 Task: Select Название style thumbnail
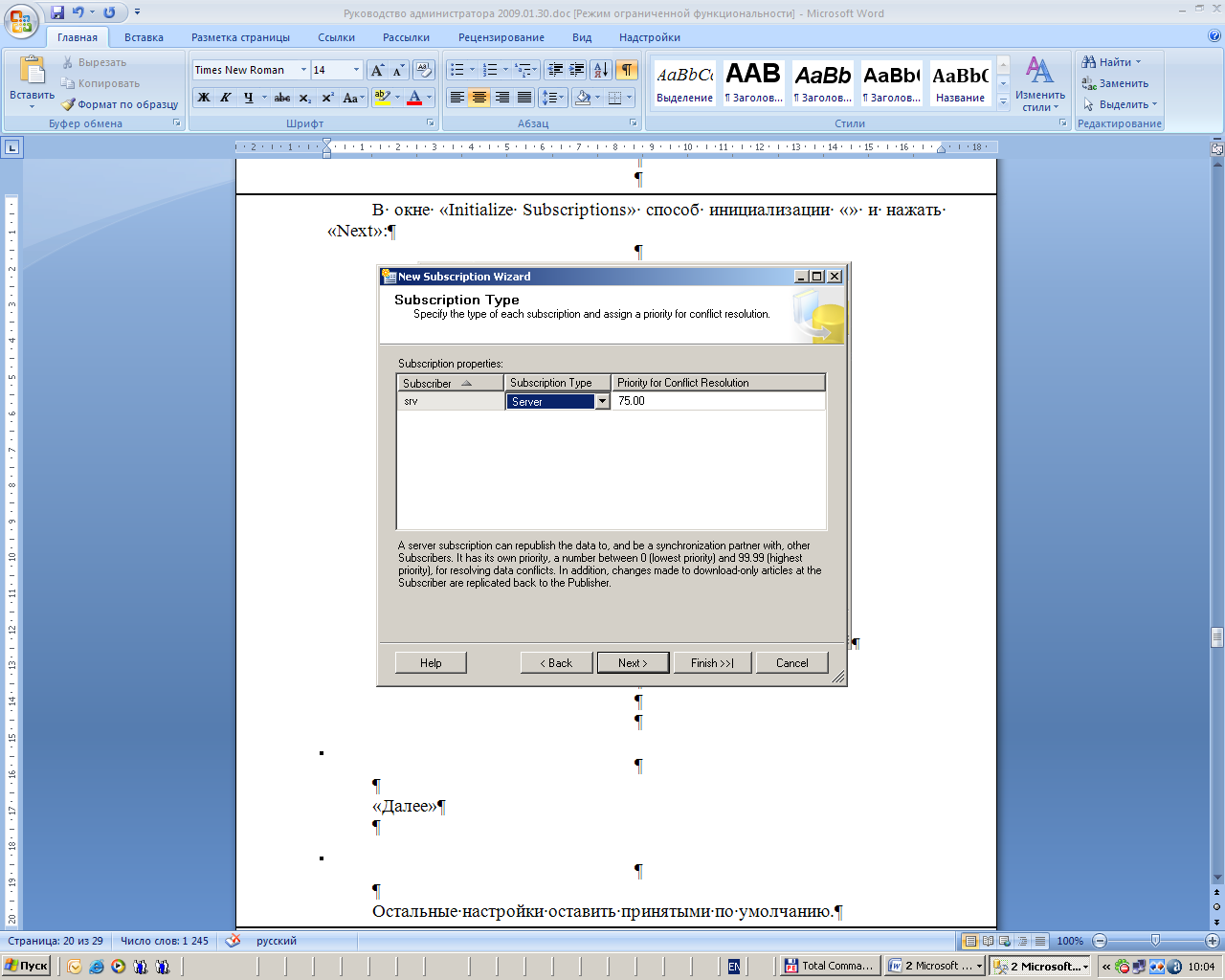960,83
